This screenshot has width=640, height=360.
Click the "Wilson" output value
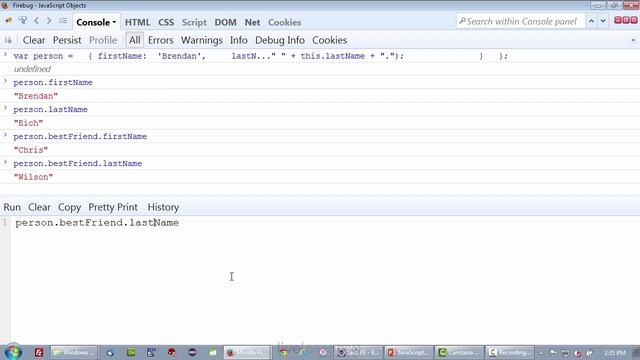click(33, 177)
